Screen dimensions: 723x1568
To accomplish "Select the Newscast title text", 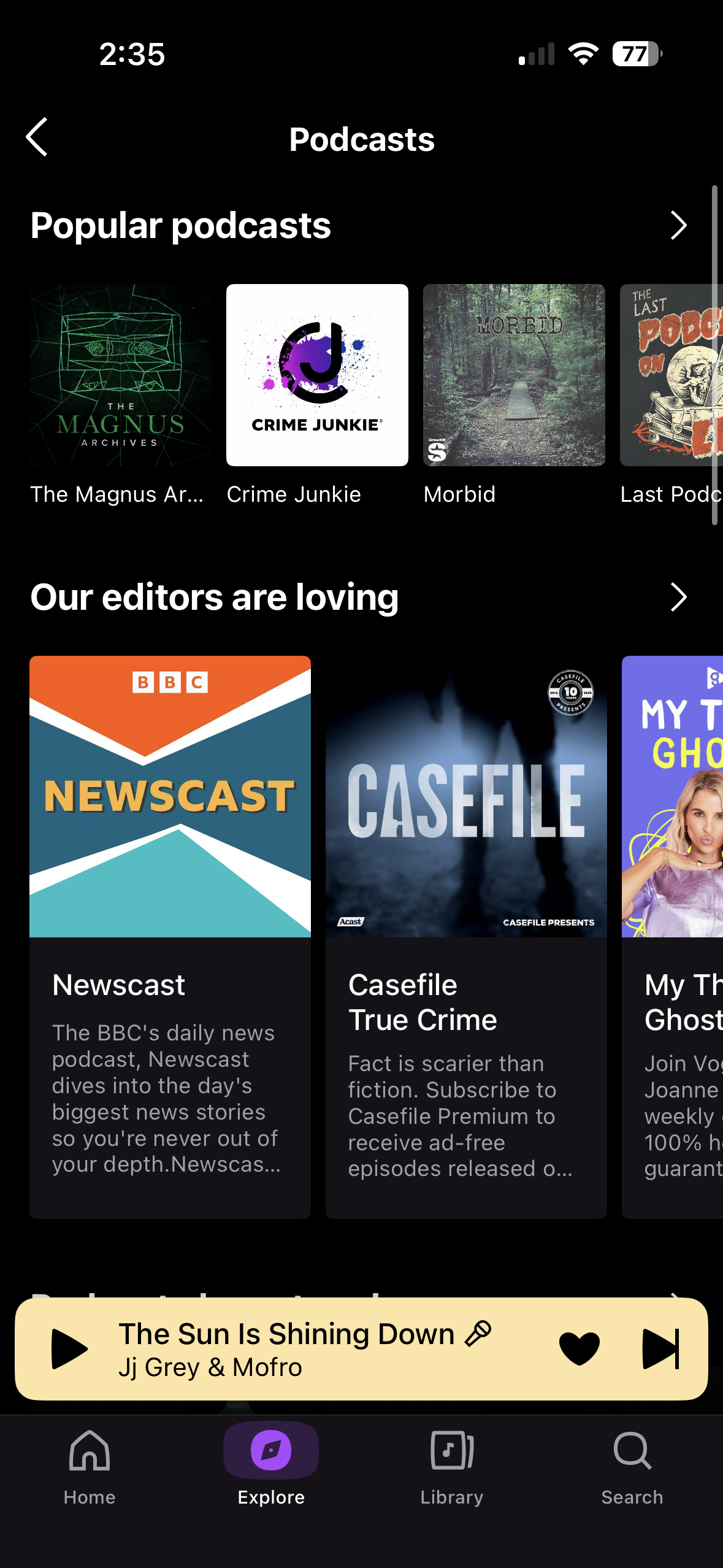I will pyautogui.click(x=118, y=985).
